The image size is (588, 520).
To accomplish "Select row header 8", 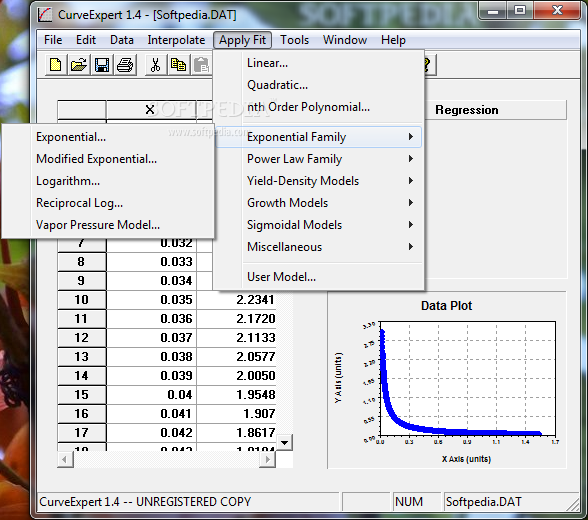I will point(82,261).
